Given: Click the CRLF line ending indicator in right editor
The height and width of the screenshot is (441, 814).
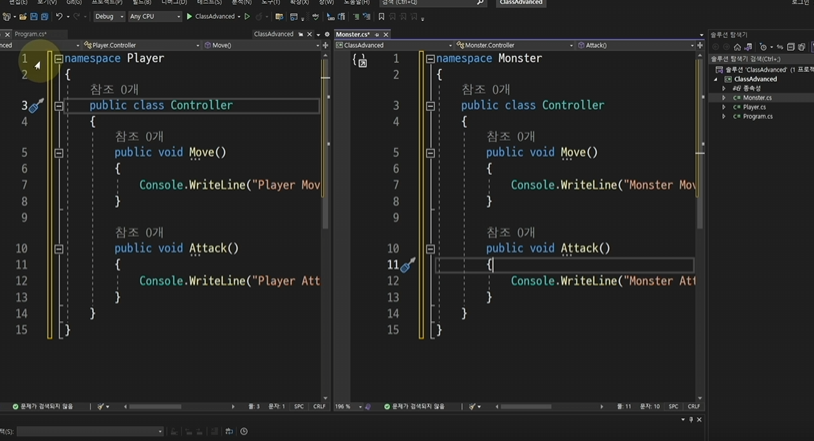Looking at the screenshot, I should point(693,407).
